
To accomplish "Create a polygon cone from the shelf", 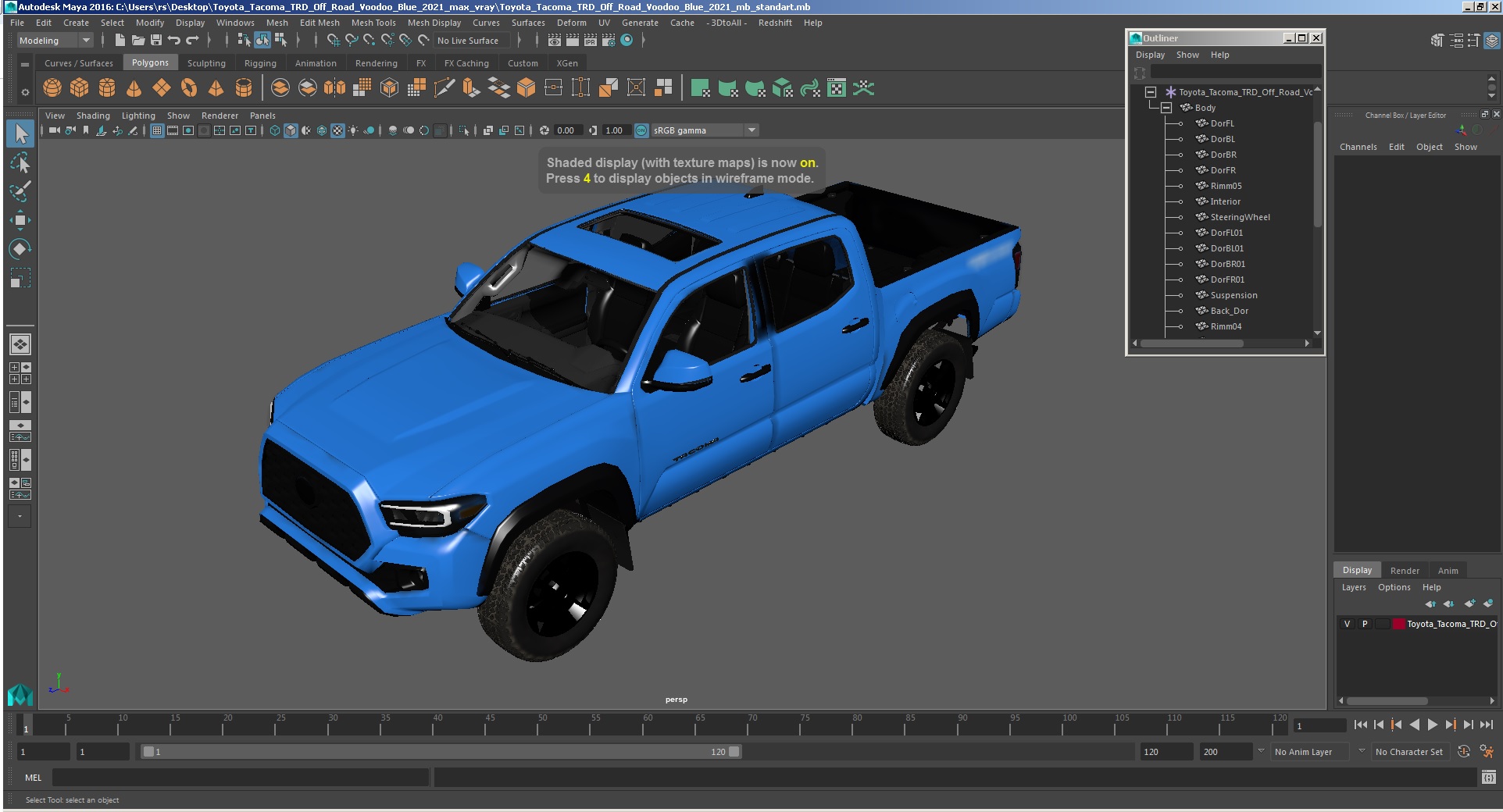I will (134, 88).
